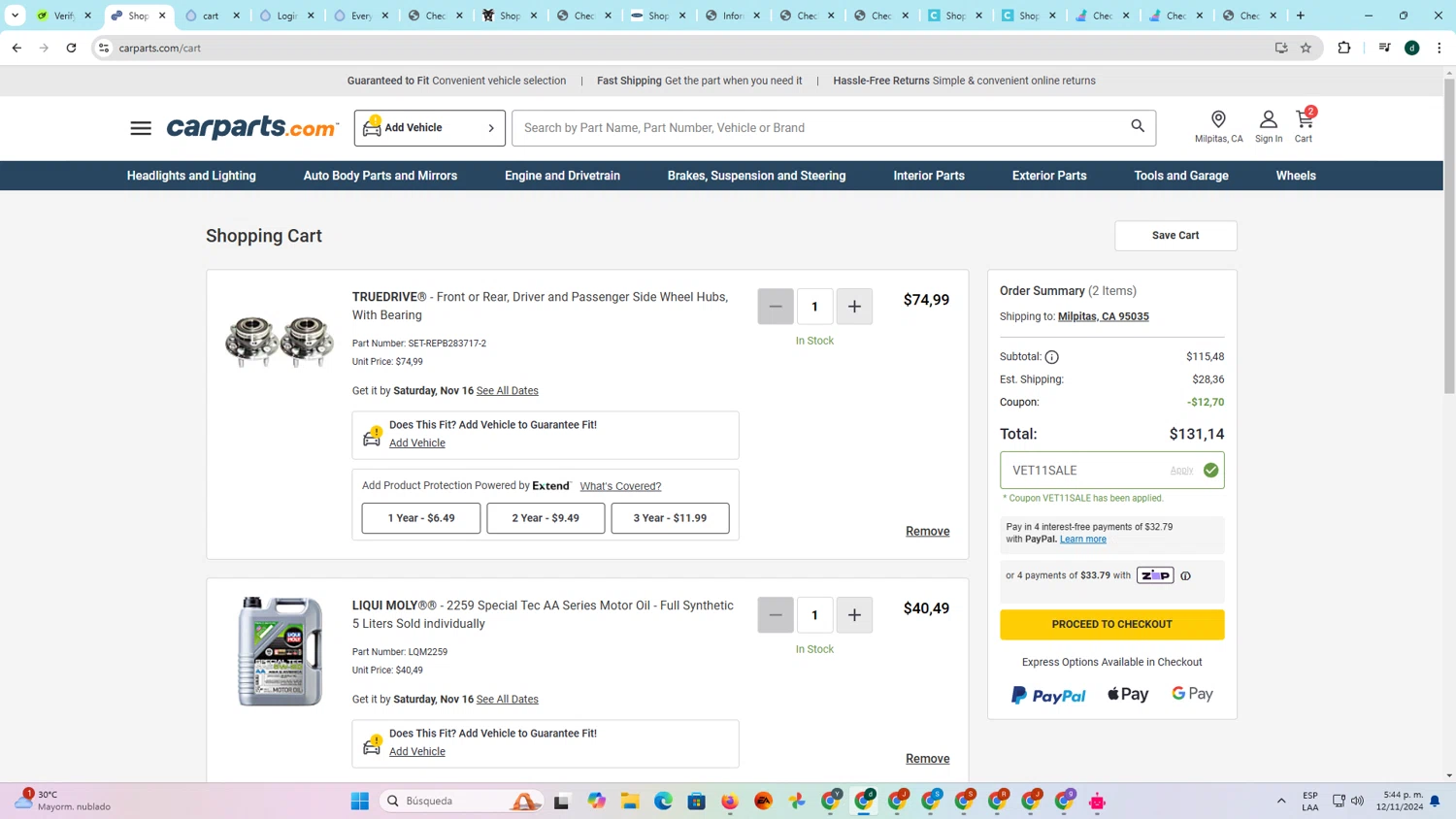Decrease quantity of TRUEDRIVE wheel hubs
The width and height of the screenshot is (1456, 819).
click(776, 307)
